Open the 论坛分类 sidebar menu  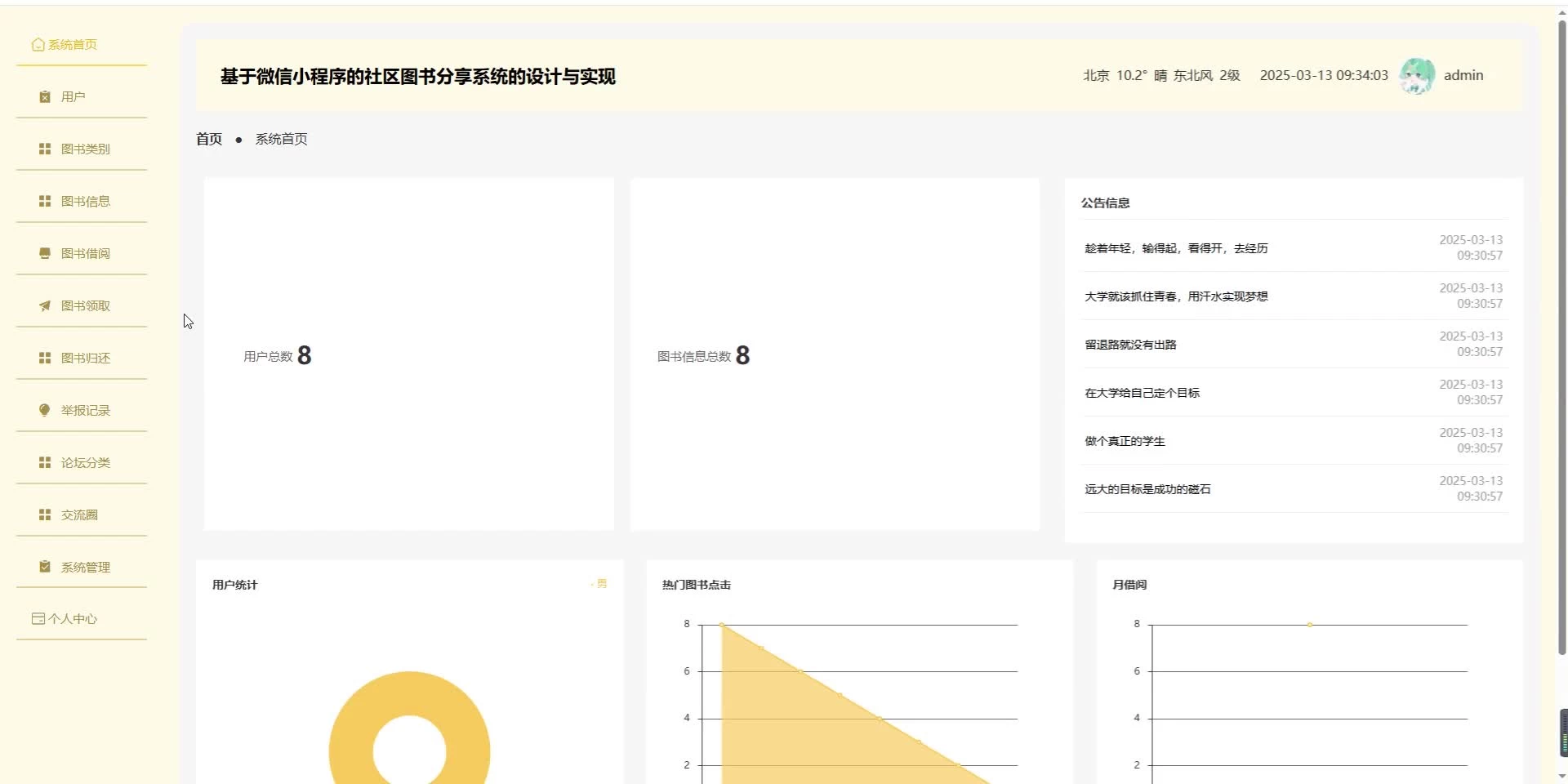coord(82,462)
